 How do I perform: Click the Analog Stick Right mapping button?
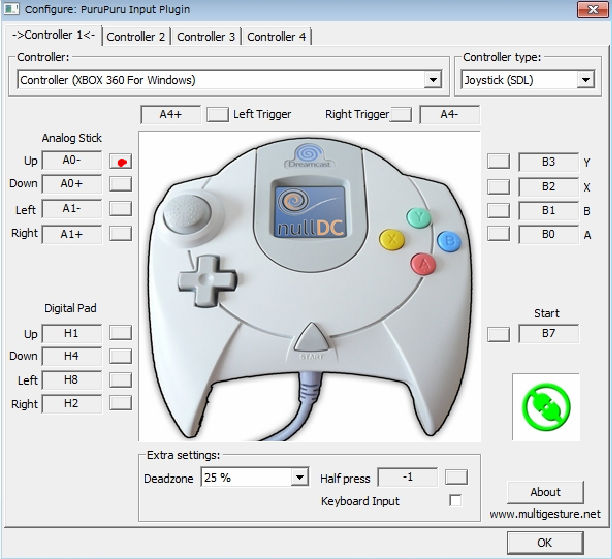[120, 234]
